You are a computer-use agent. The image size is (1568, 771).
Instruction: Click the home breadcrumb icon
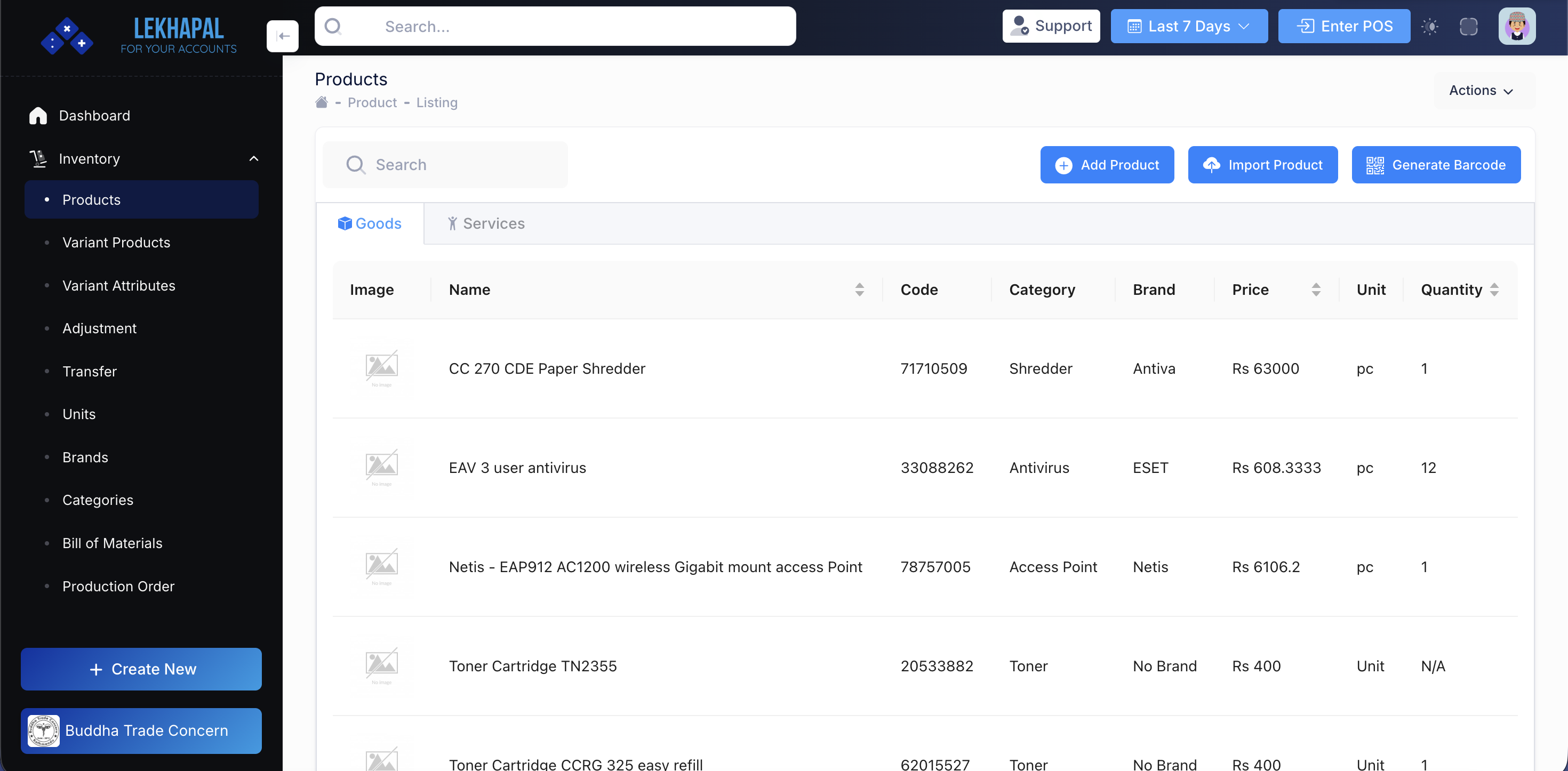(322, 102)
